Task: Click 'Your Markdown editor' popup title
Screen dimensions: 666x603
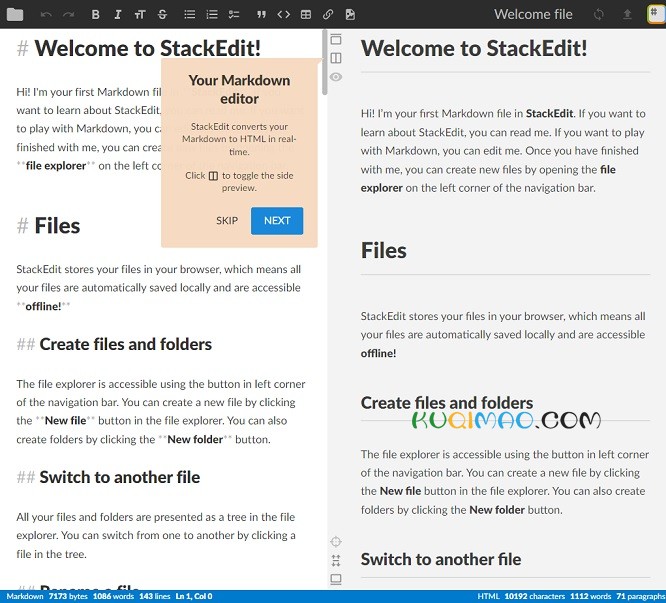Action: tap(239, 90)
